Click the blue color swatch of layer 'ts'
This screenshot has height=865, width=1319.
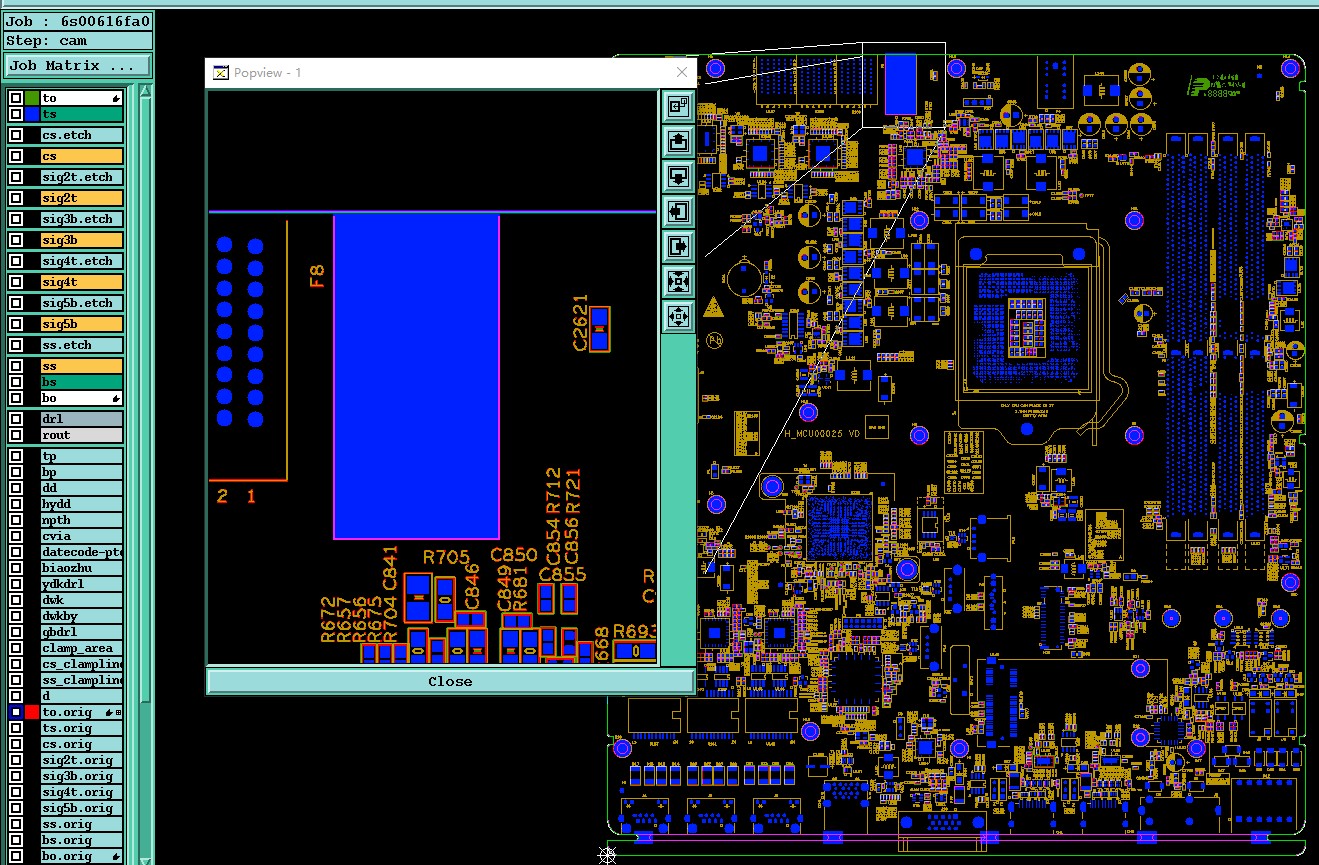pos(32,114)
